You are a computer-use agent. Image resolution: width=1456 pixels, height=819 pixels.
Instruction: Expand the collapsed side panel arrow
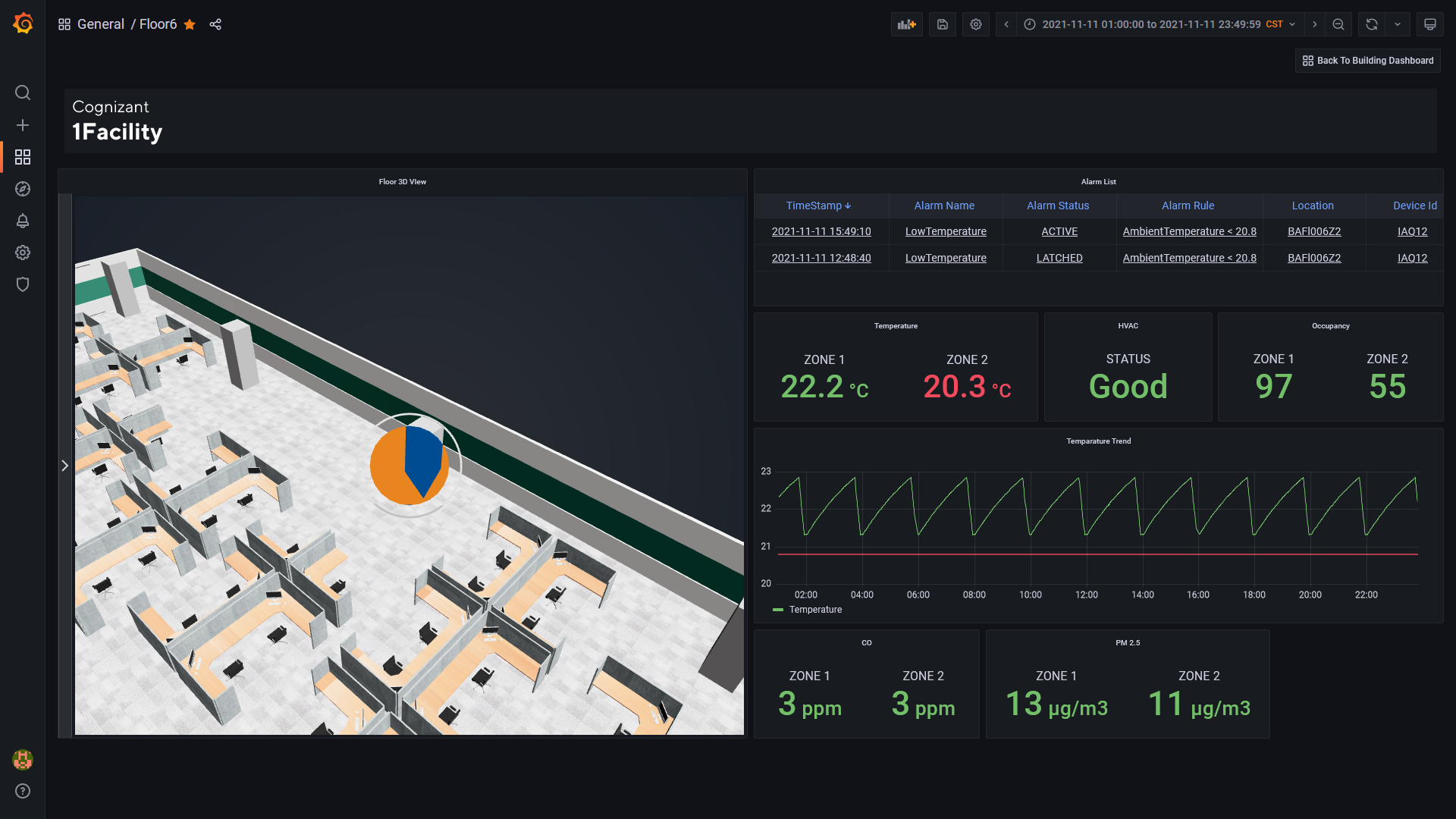pos(64,465)
